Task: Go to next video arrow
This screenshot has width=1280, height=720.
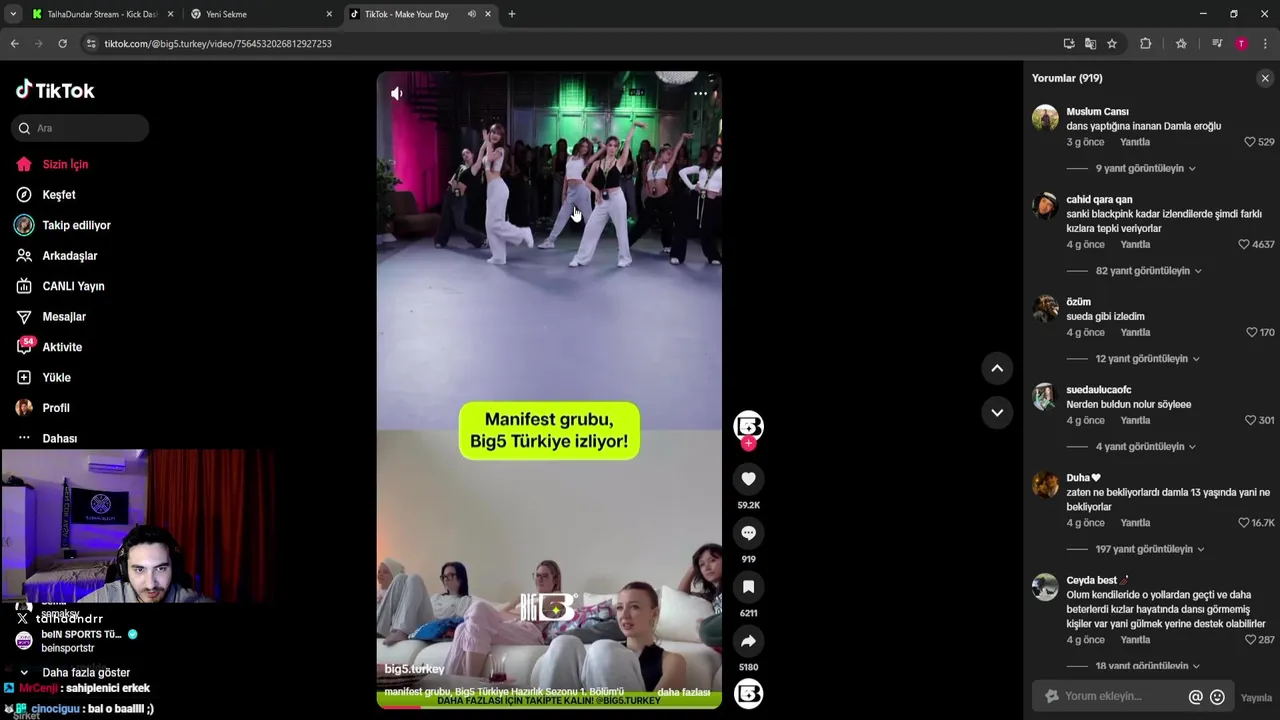Action: (997, 412)
